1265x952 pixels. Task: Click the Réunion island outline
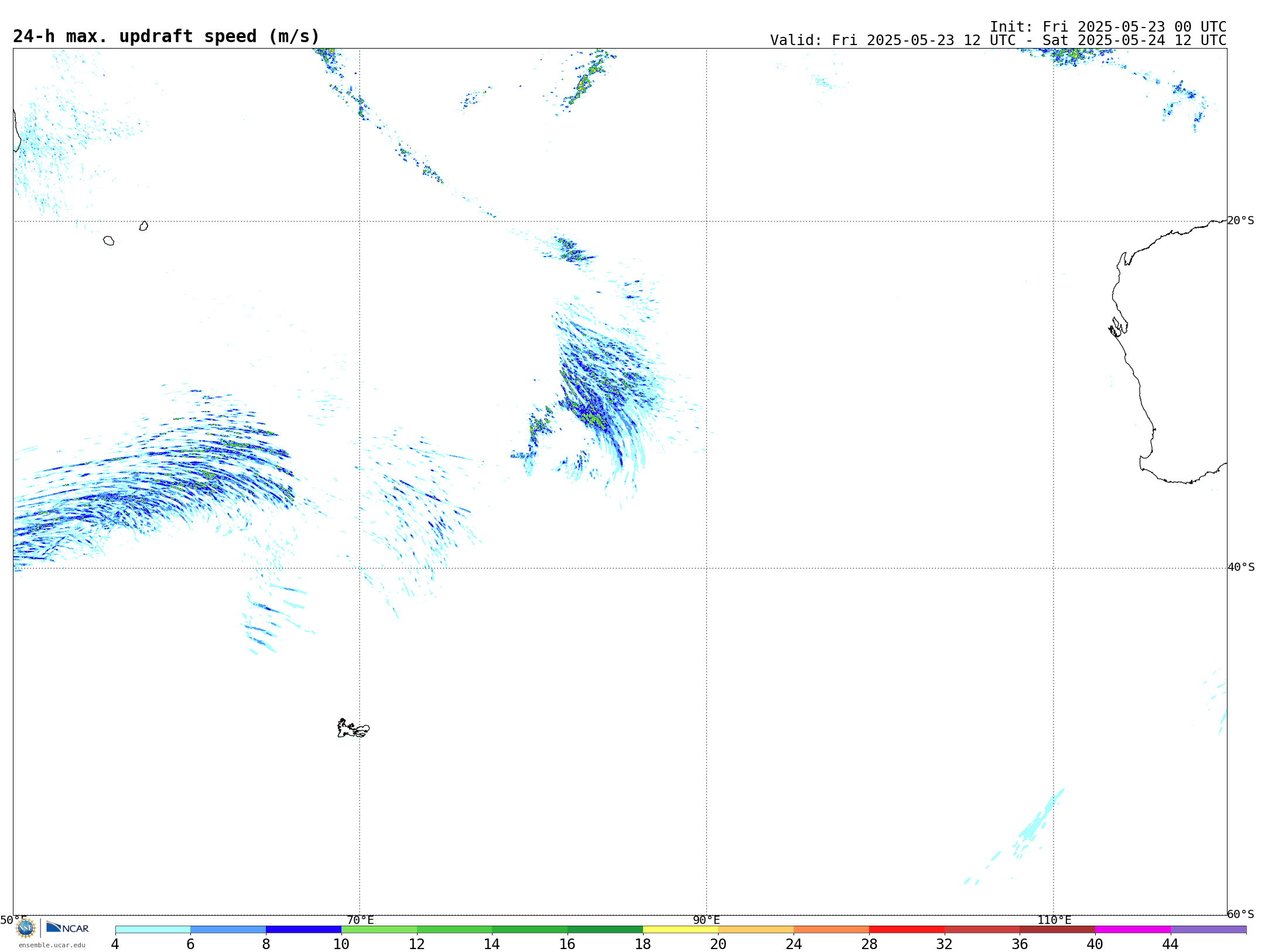108,241
